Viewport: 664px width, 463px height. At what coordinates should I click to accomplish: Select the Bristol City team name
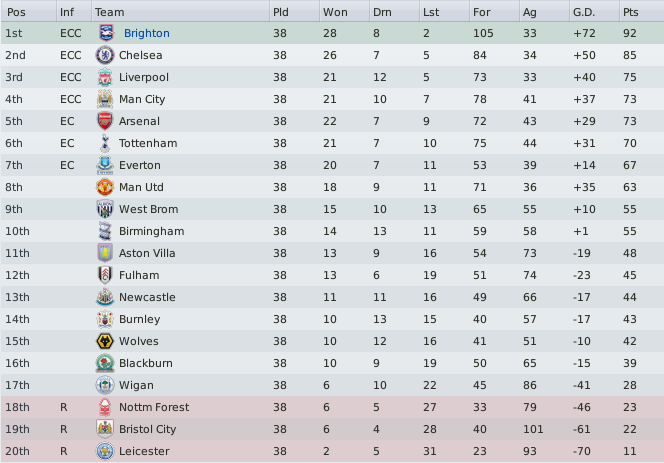tap(147, 429)
